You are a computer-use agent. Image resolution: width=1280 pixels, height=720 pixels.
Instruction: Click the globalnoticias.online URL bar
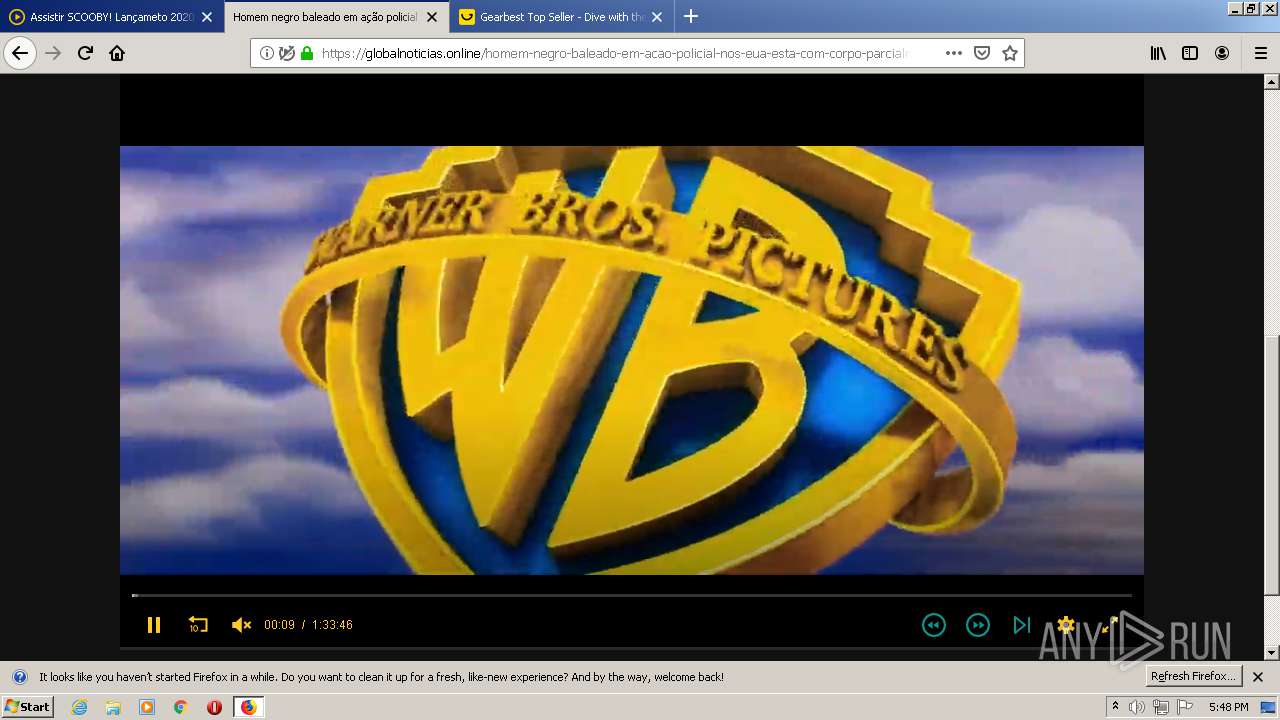(614, 53)
